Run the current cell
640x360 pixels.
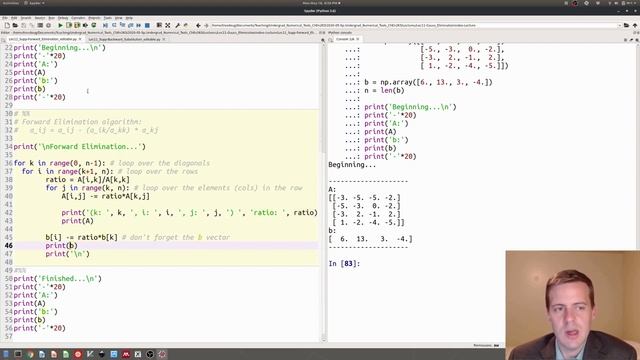[x=69, y=25]
